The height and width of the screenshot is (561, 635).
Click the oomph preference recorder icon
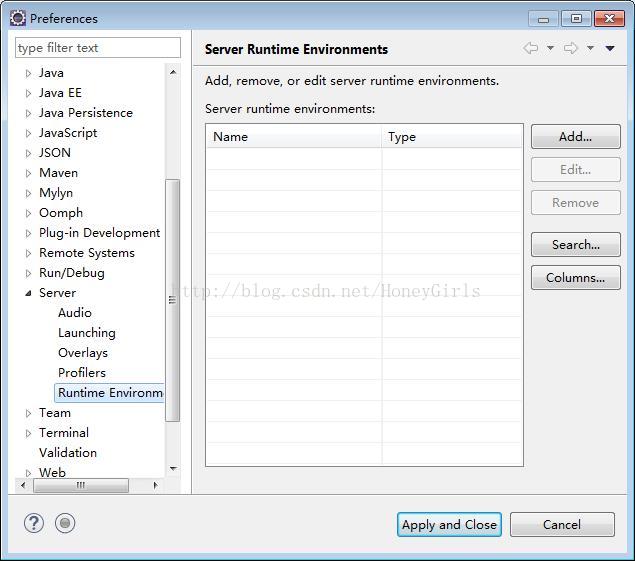click(x=65, y=523)
